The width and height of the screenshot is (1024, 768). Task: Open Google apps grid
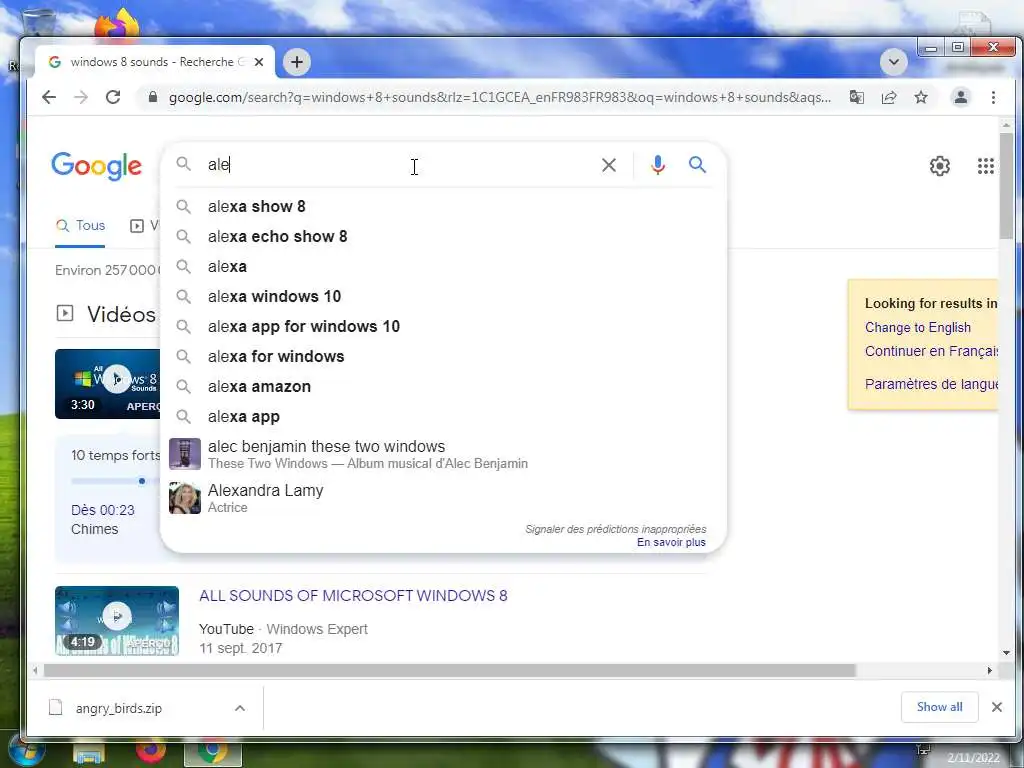(x=985, y=166)
